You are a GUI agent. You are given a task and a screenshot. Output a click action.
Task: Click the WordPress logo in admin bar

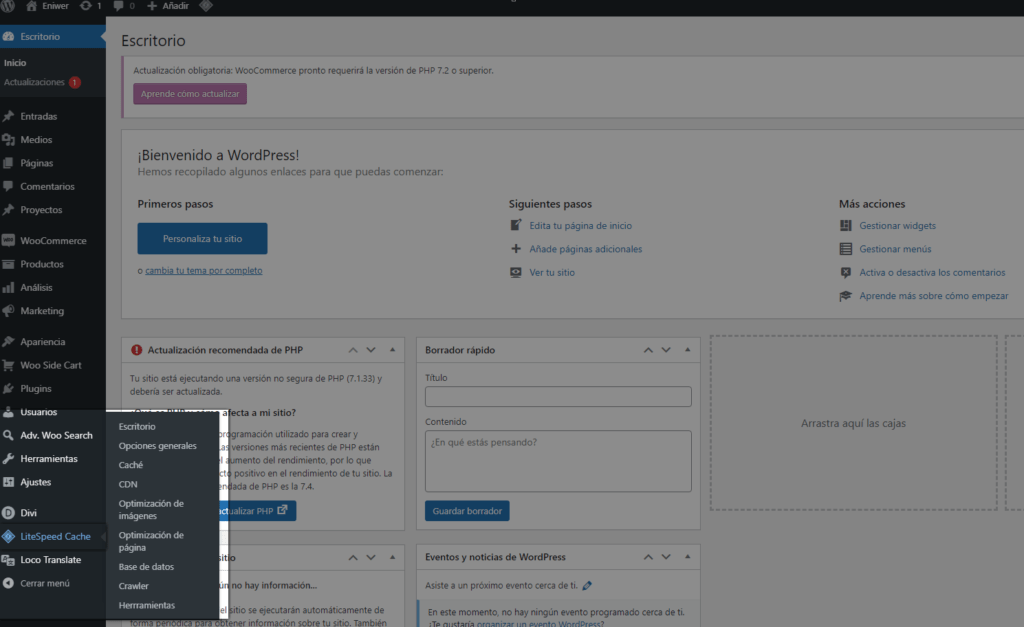click(8, 6)
